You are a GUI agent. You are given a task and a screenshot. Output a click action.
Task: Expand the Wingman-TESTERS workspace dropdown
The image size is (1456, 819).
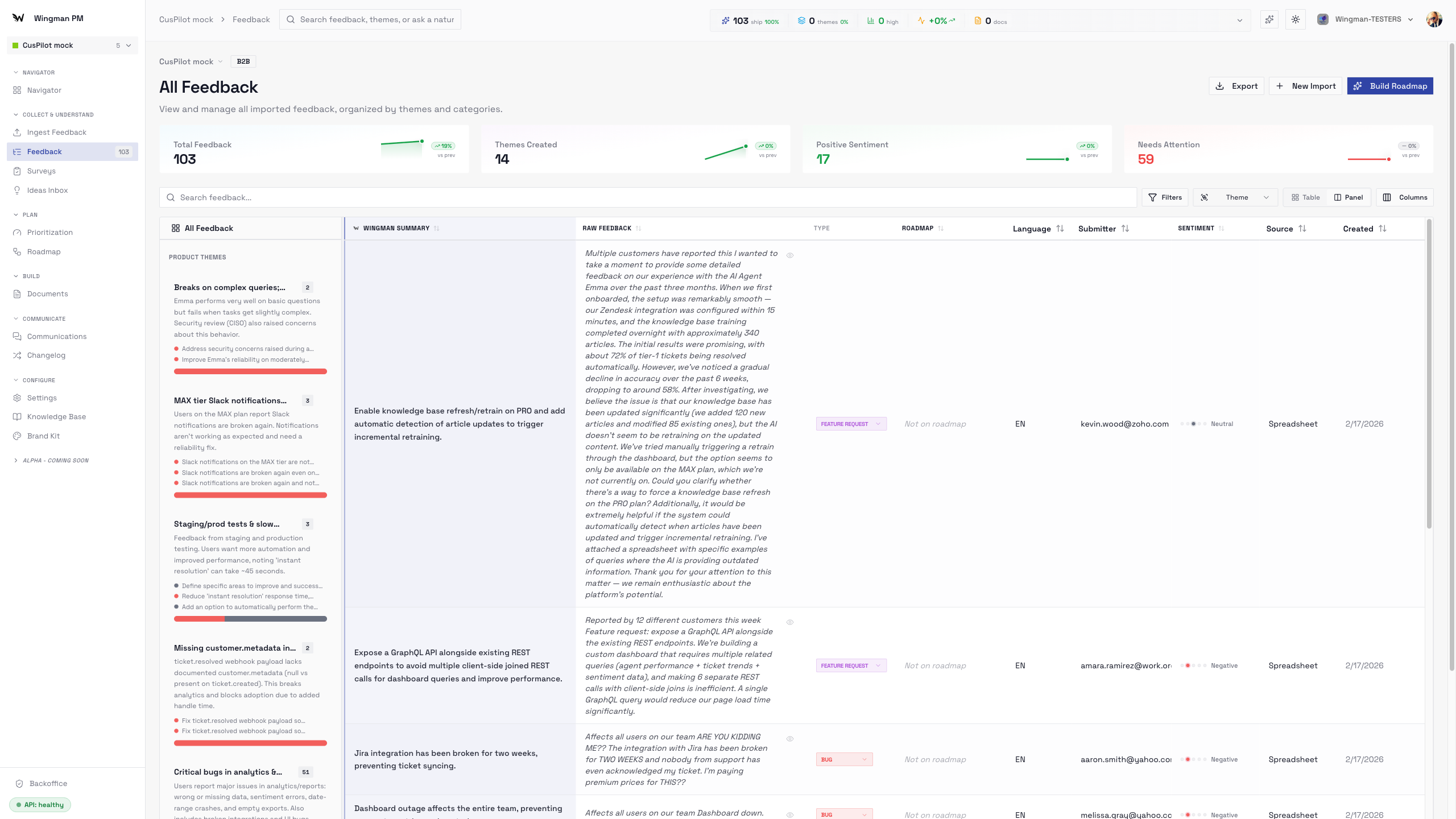[x=1367, y=19]
